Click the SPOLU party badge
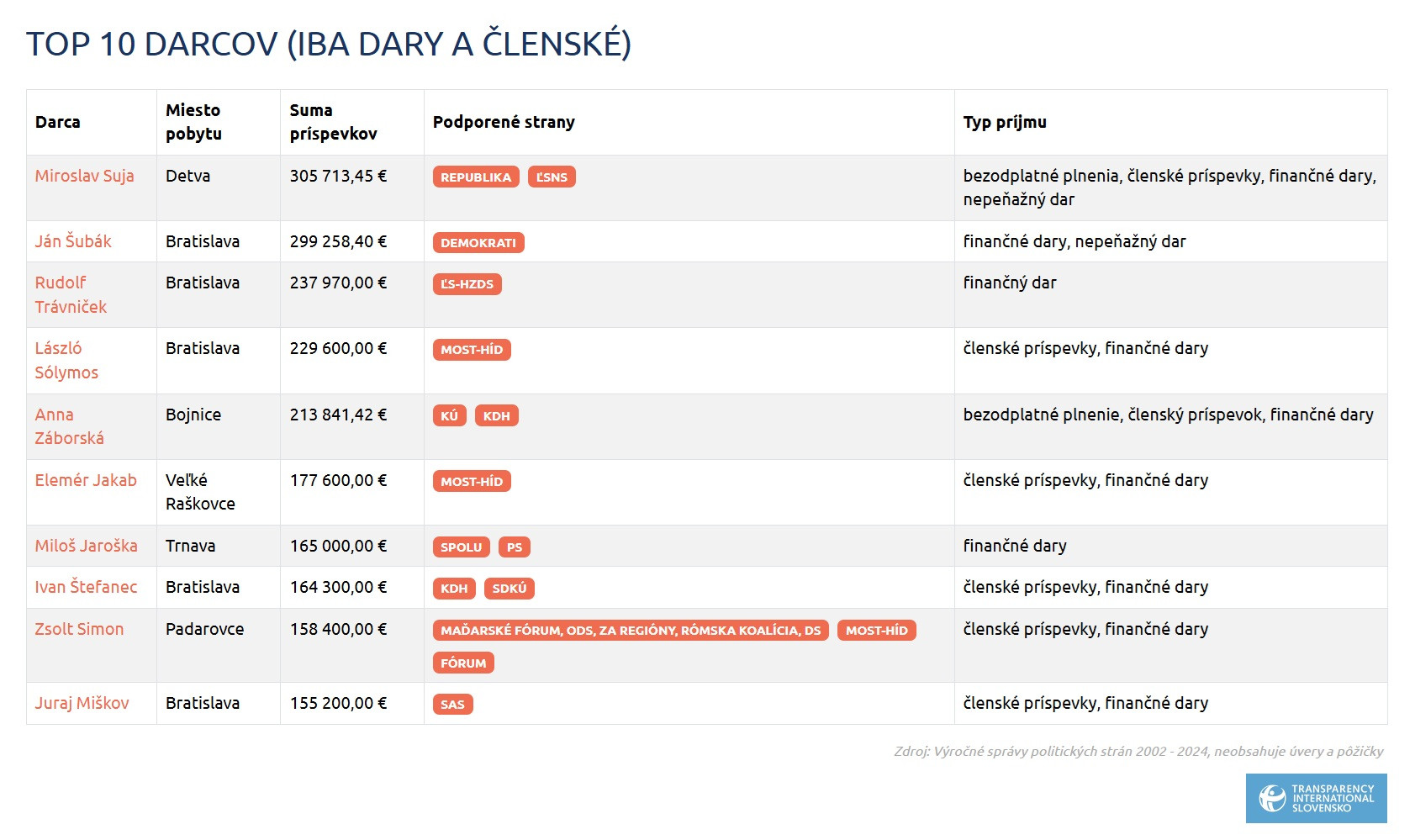1415x840 pixels. (461, 547)
